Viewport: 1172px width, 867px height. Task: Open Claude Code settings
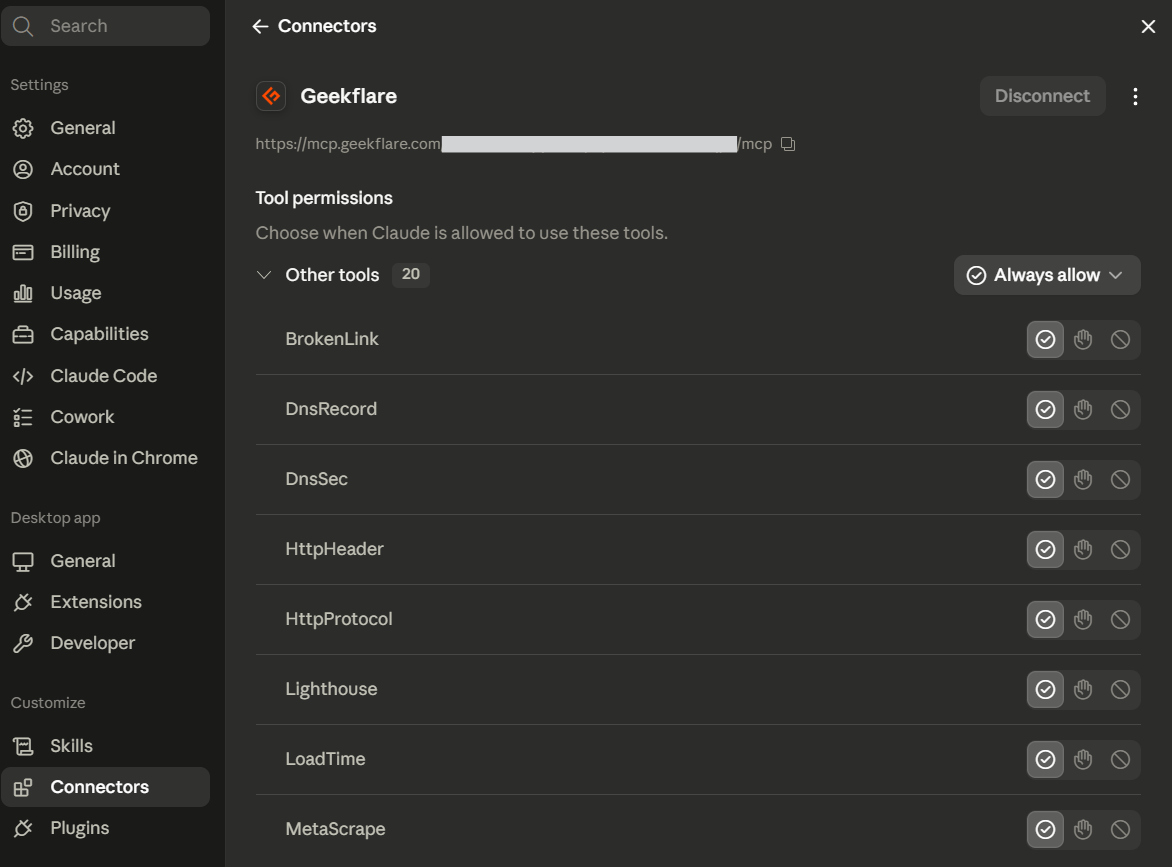105,376
